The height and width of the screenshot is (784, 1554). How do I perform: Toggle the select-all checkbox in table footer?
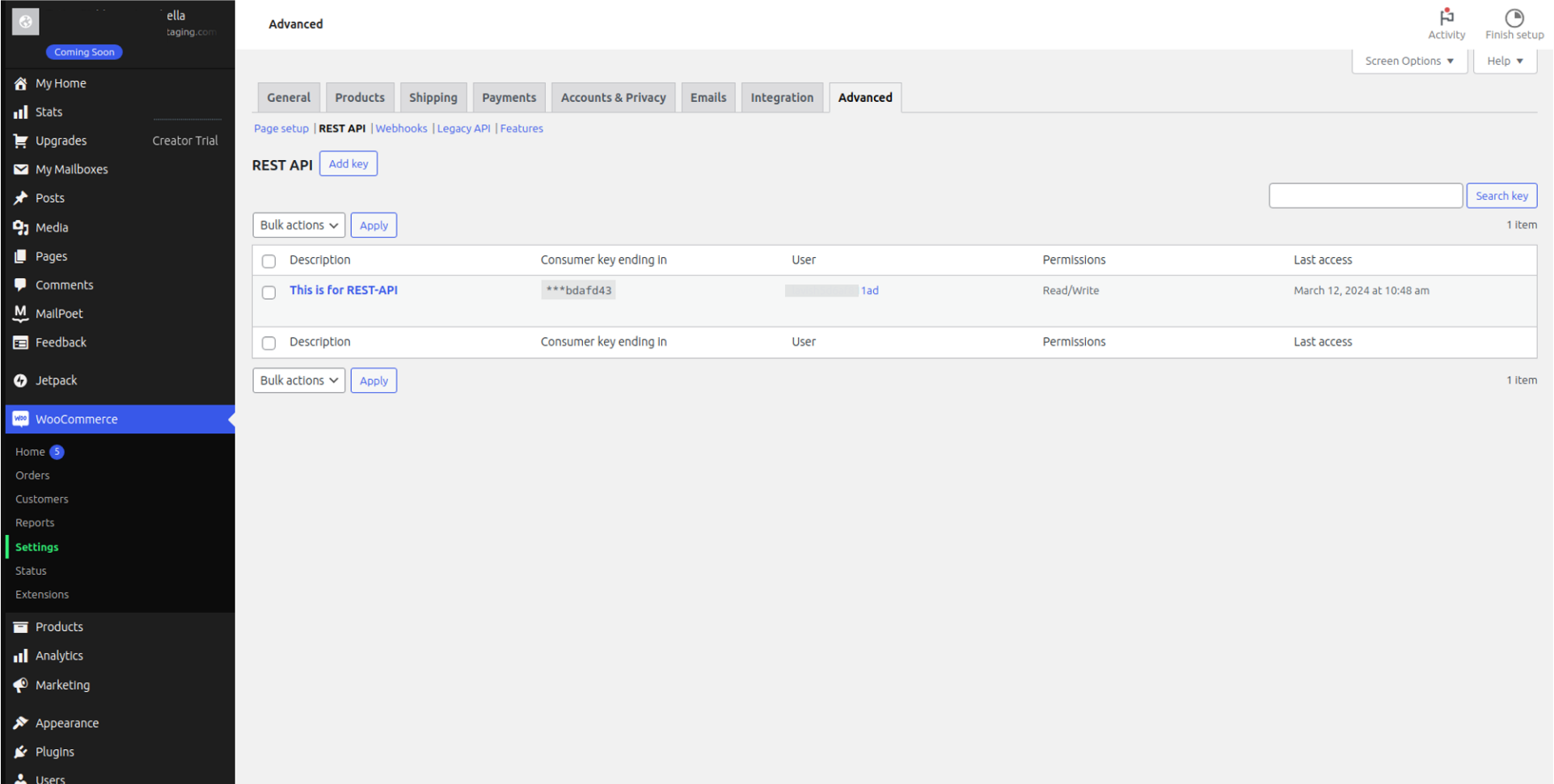coord(269,343)
